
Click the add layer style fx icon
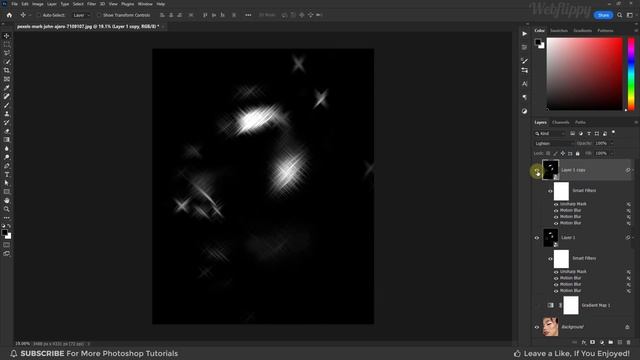click(584, 342)
